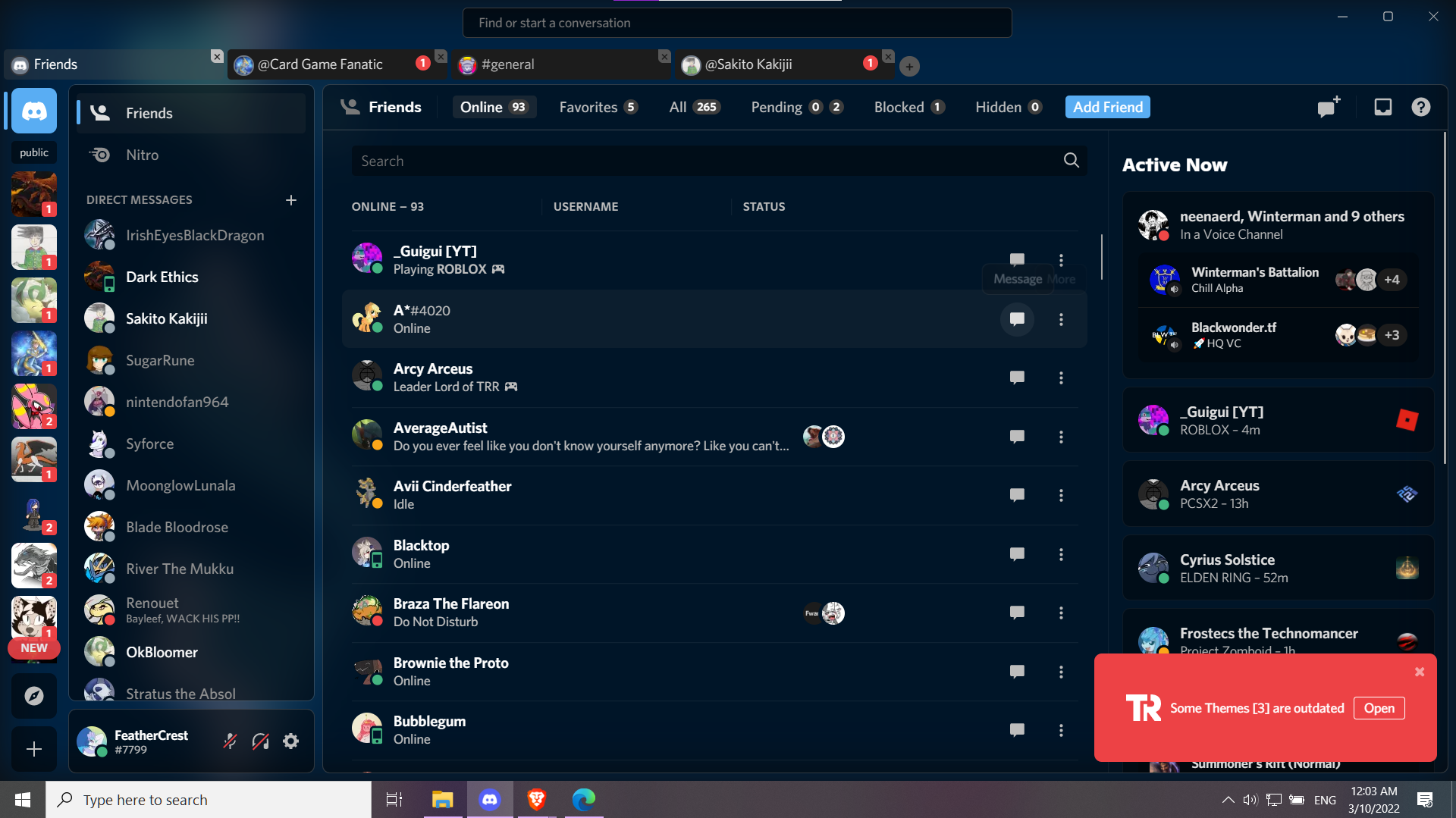Open Discord help question mark icon
The height and width of the screenshot is (818, 1456).
[x=1421, y=107]
